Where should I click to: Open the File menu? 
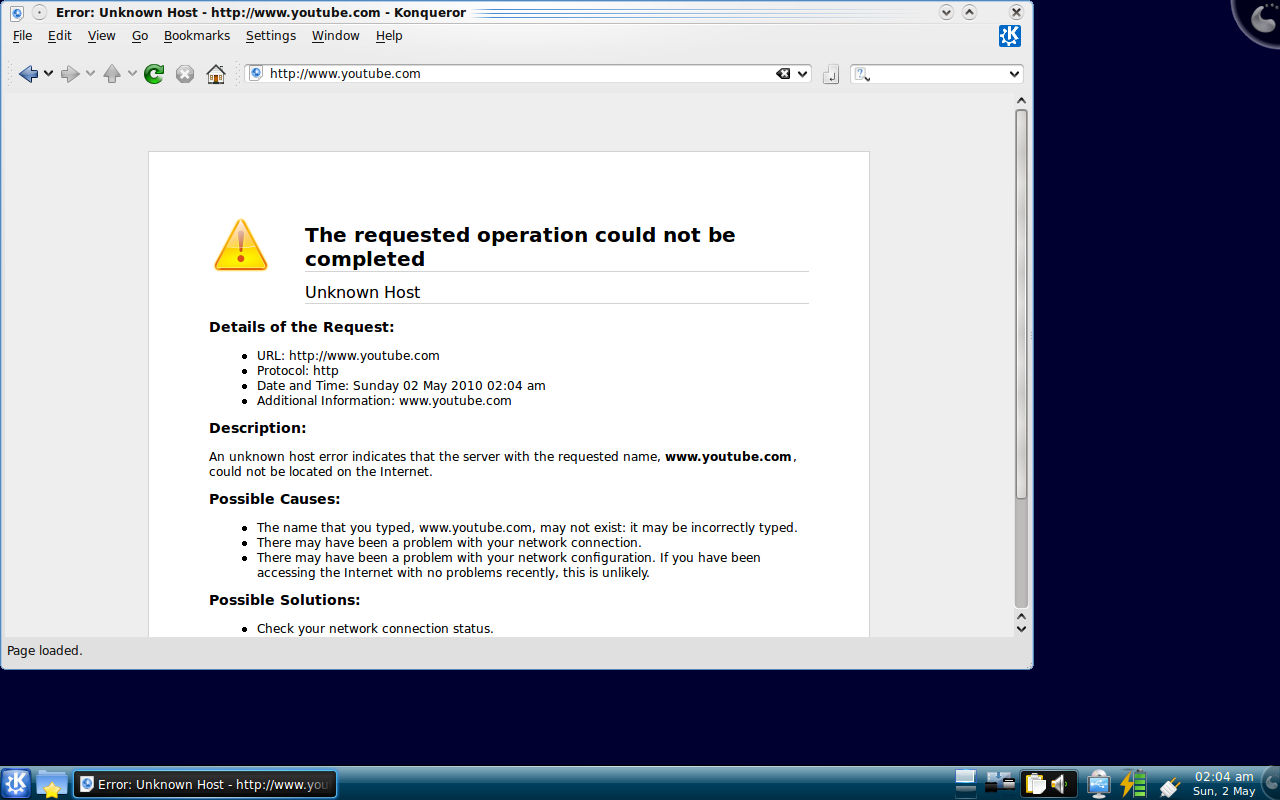coord(22,35)
